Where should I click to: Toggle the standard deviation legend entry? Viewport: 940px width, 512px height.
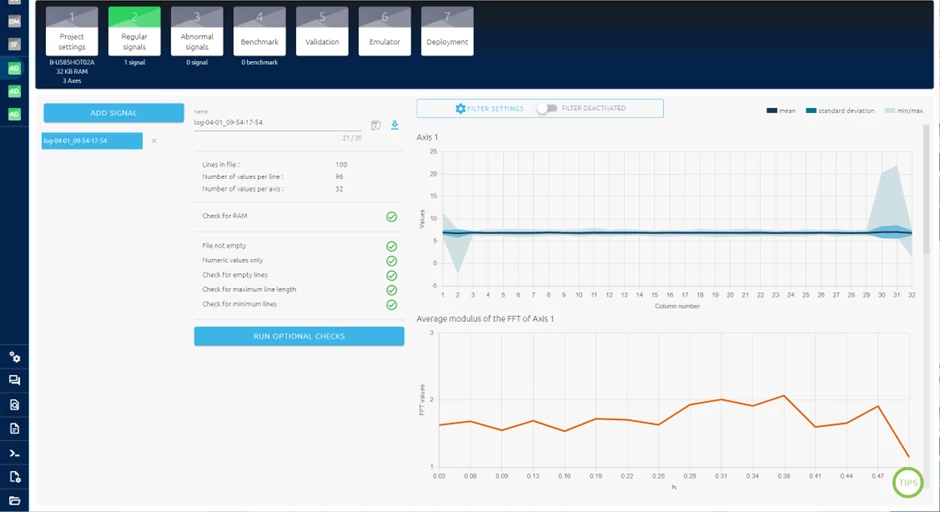click(x=840, y=111)
